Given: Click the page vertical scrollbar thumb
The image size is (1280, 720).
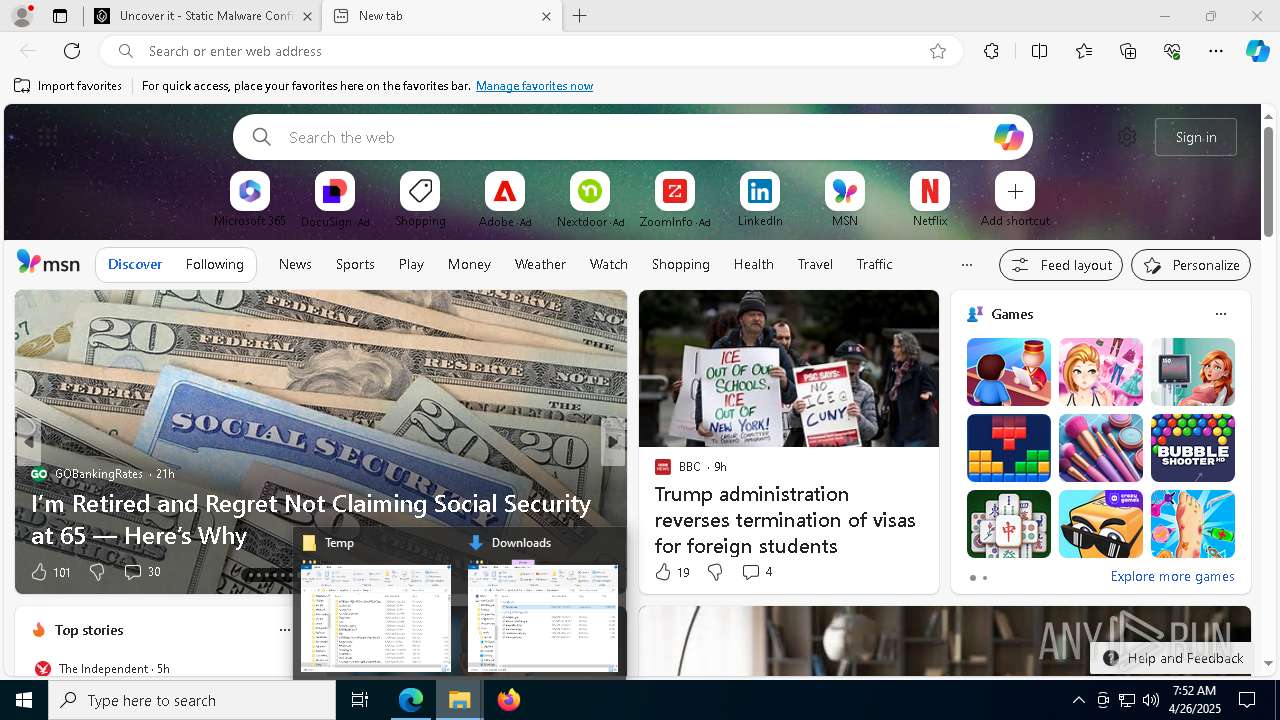Looking at the screenshot, I should 1268,182.
